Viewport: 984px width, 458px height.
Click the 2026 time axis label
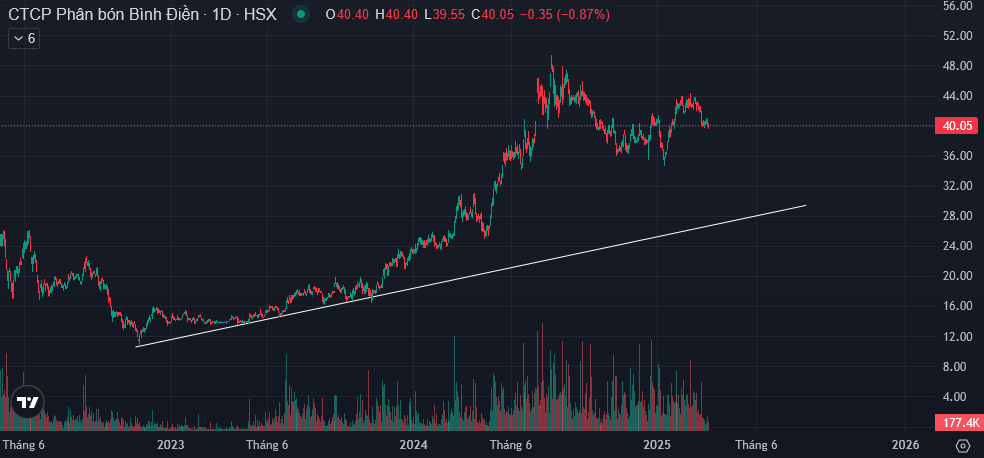[906, 445]
